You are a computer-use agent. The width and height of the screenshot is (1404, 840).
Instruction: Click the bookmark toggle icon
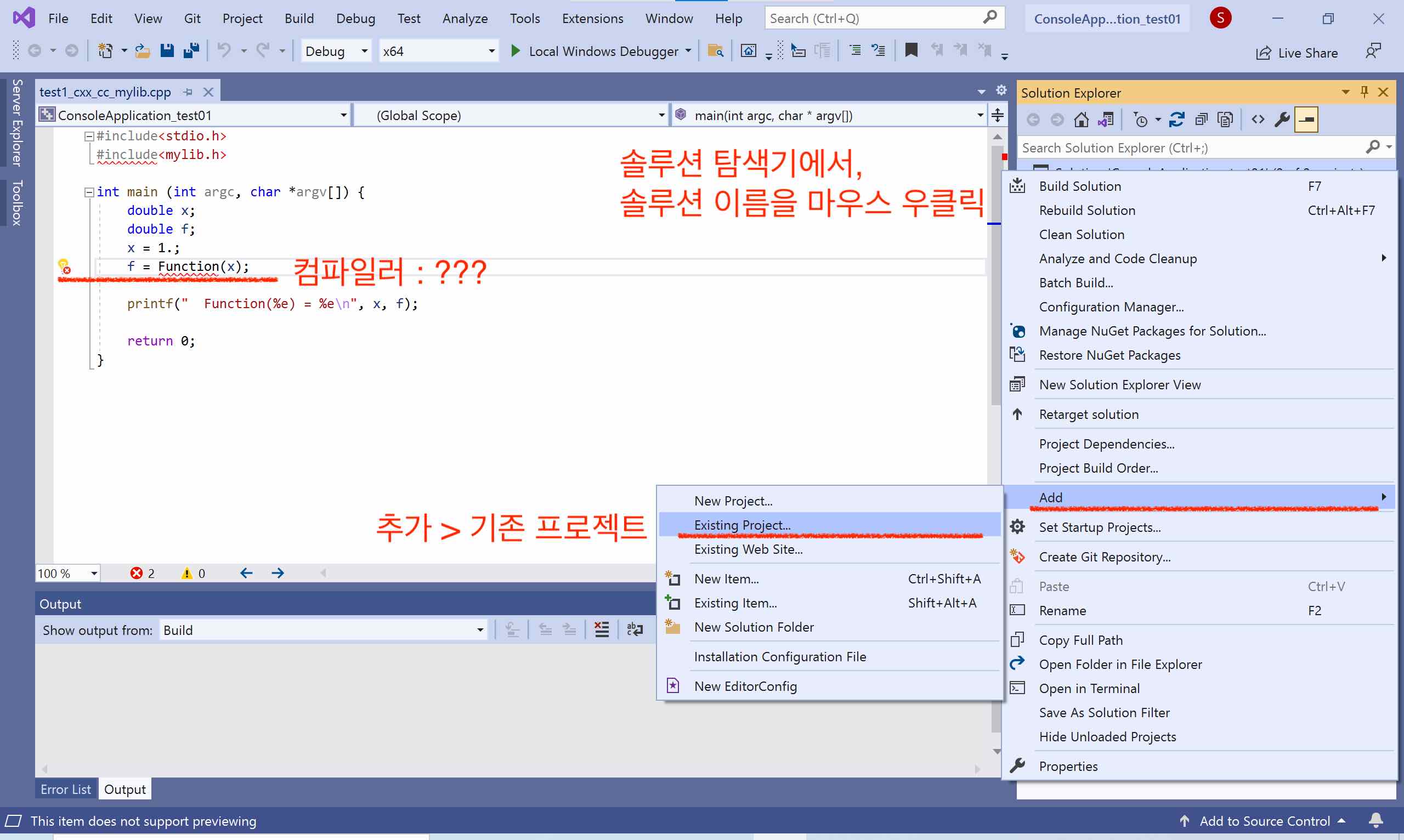tap(911, 50)
